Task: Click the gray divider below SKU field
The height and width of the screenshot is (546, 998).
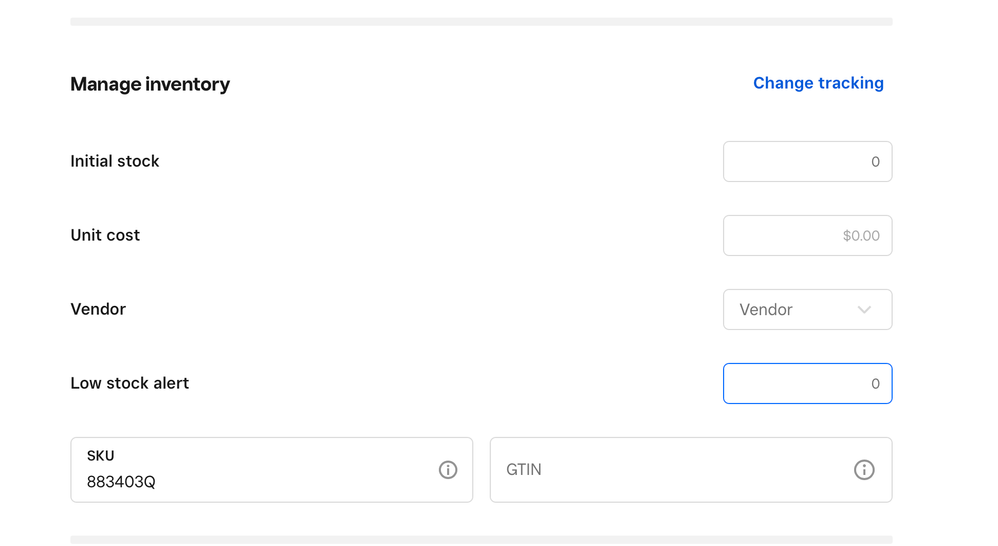Action: click(481, 540)
